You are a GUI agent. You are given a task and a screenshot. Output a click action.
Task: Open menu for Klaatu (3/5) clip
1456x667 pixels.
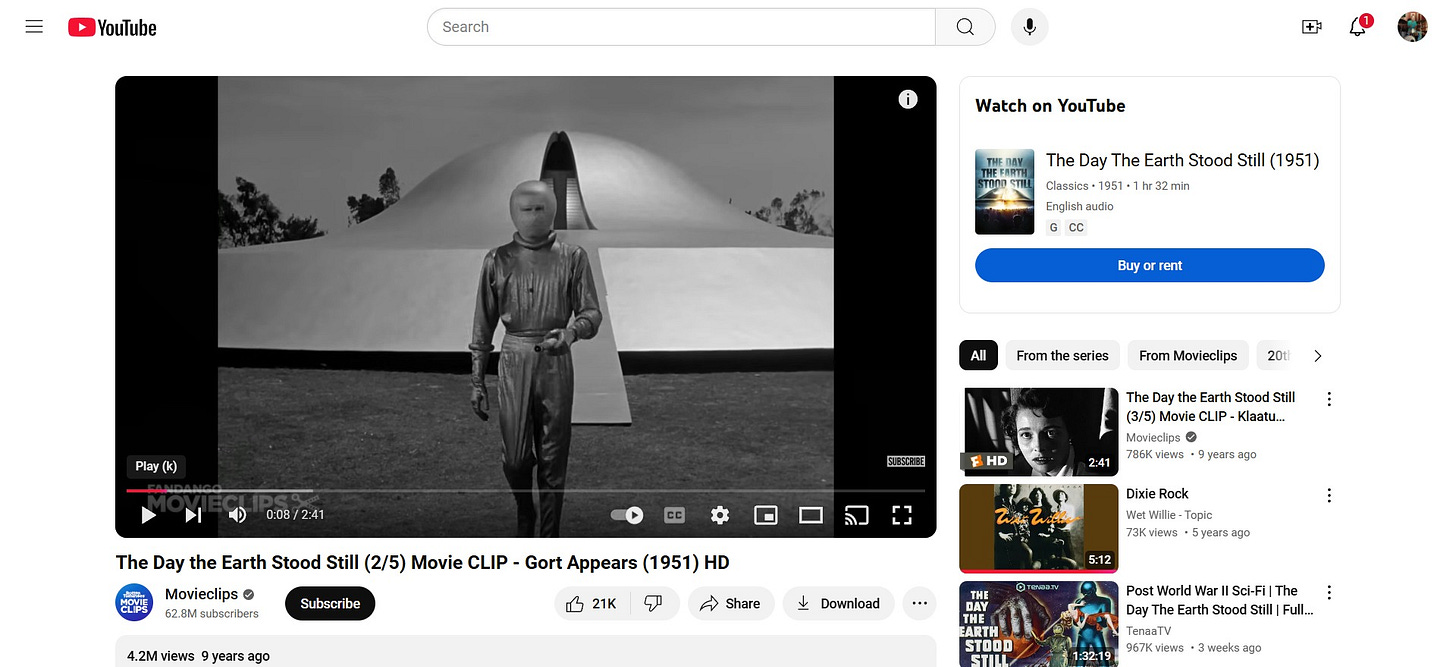[1329, 399]
